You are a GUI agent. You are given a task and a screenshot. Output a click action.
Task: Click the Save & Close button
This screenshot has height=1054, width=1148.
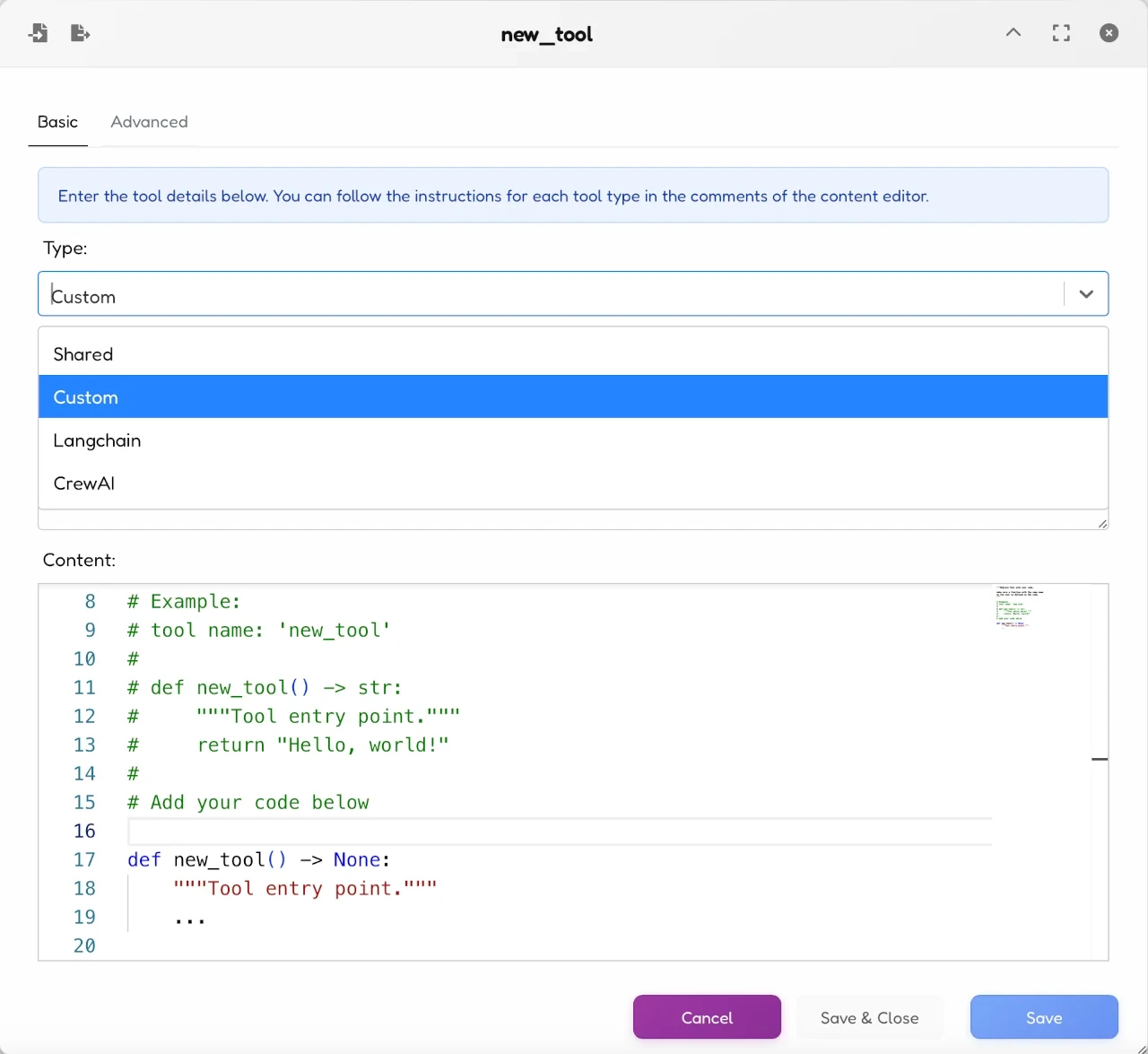click(869, 1017)
